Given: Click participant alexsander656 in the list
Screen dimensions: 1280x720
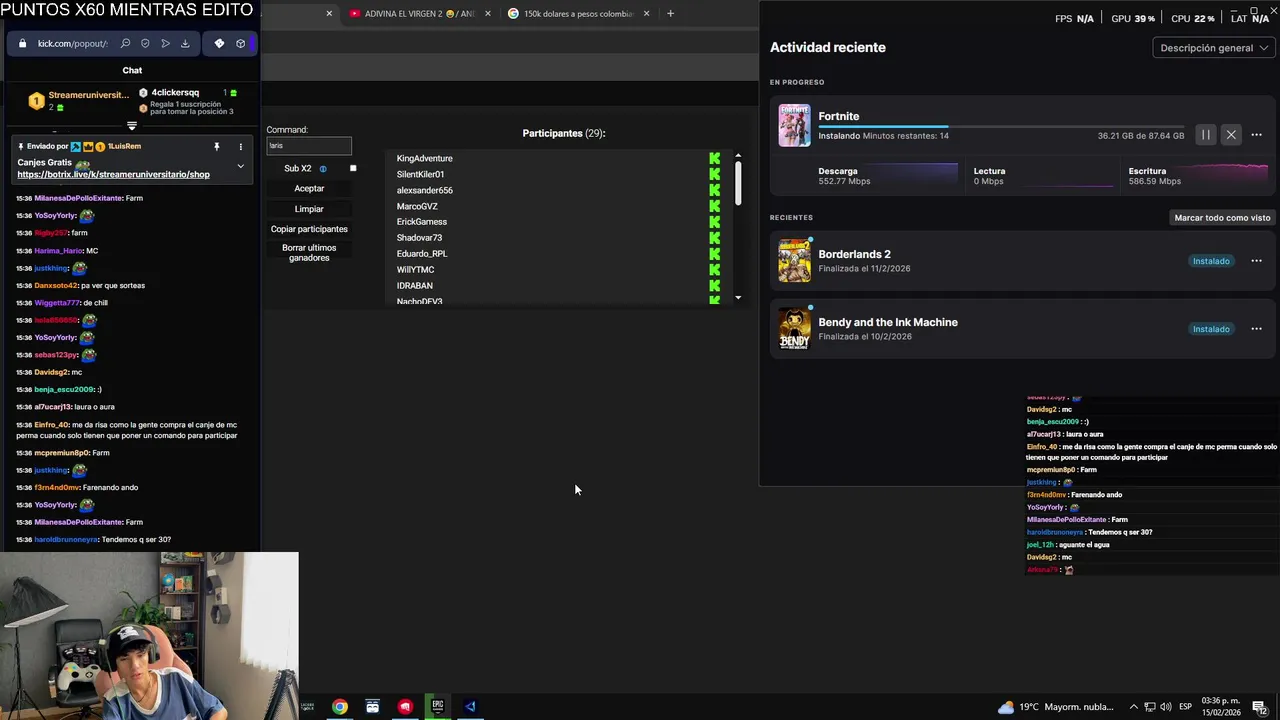Looking at the screenshot, I should [424, 190].
